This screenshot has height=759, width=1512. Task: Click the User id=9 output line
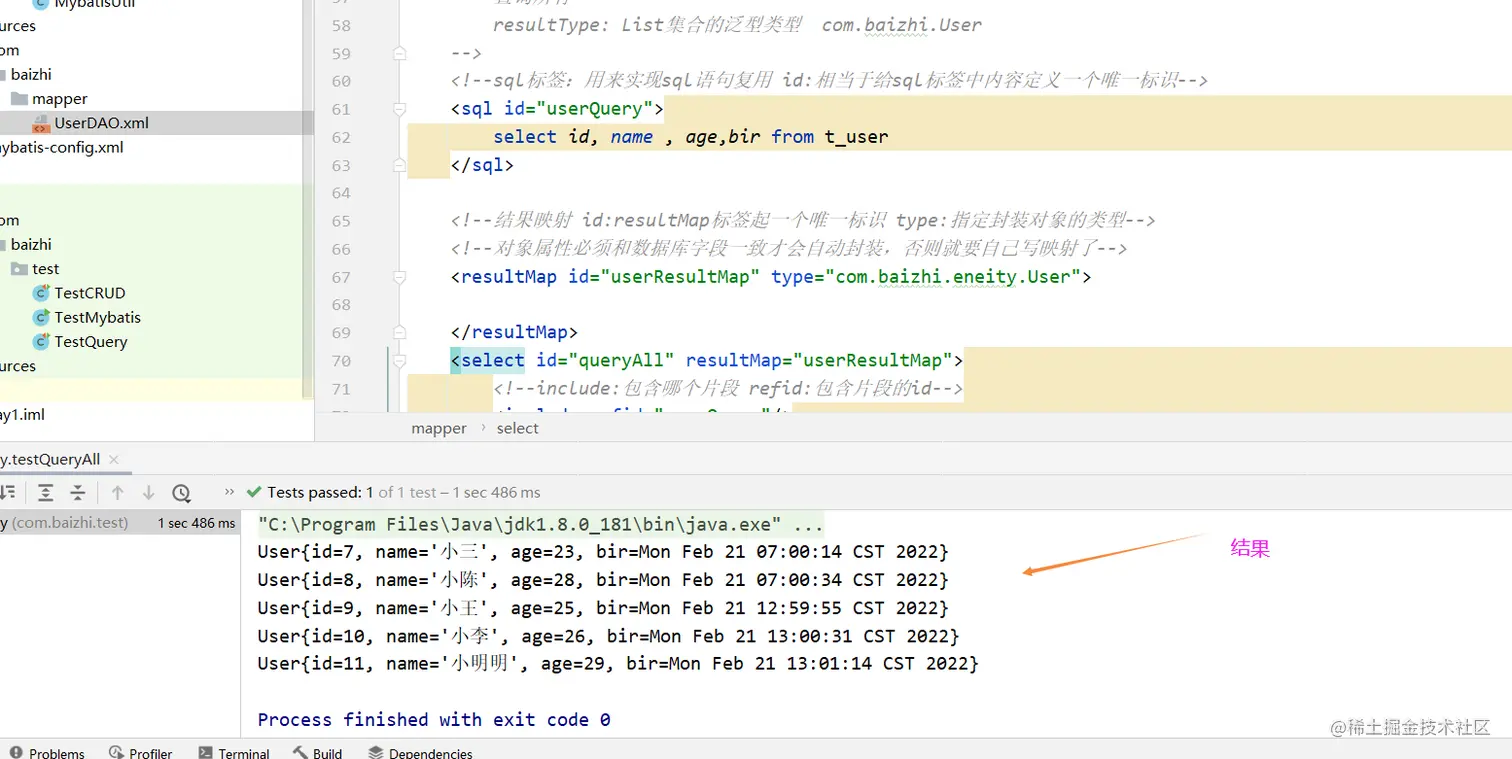tap(603, 607)
